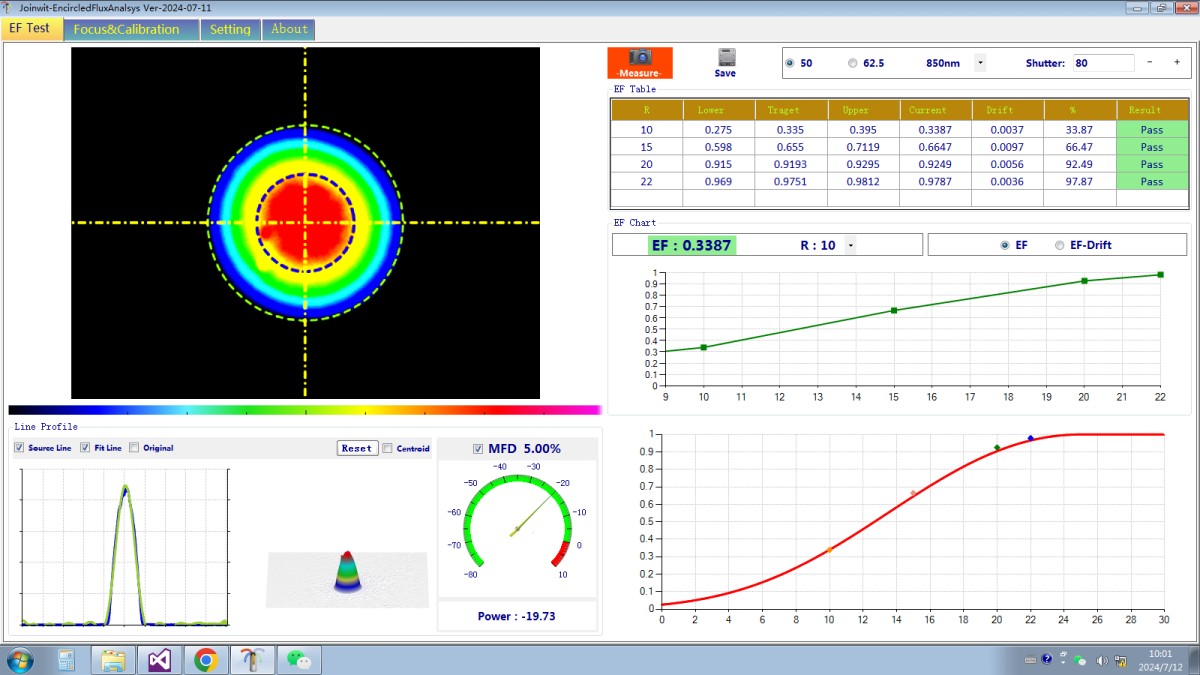The height and width of the screenshot is (675, 1200).
Task: Open WeChat from the taskbar
Action: (x=298, y=659)
